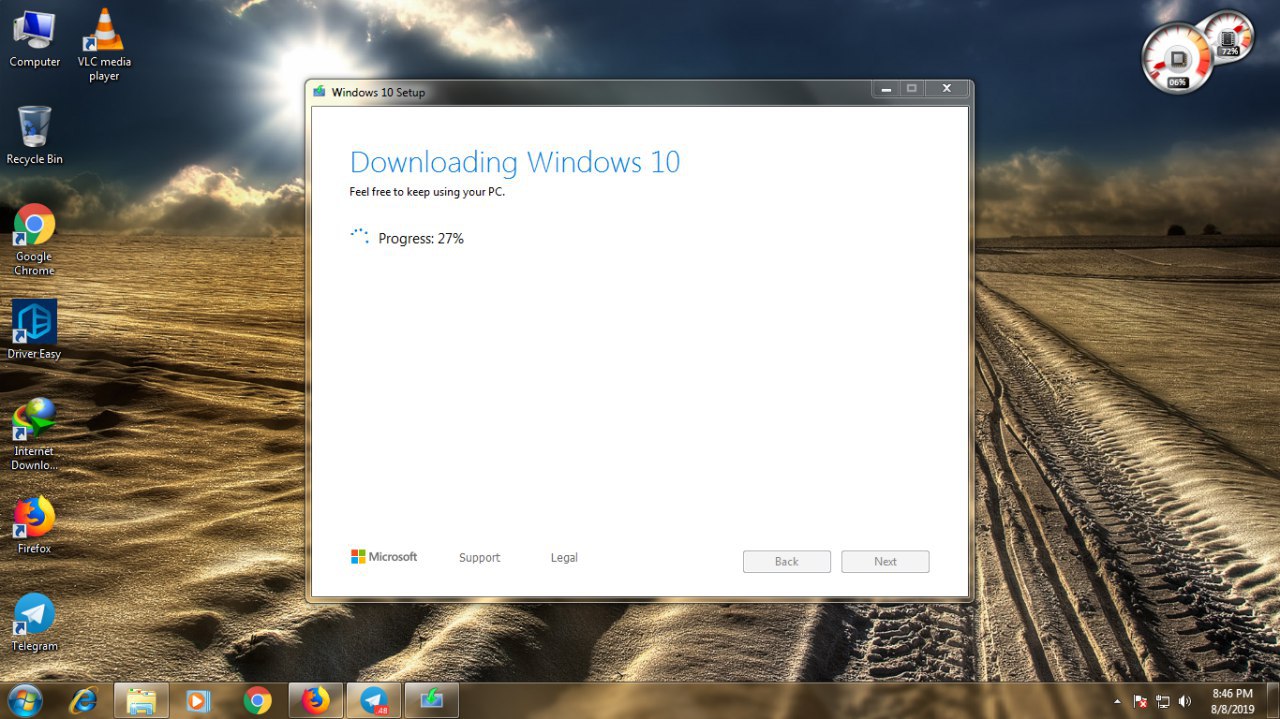This screenshot has height=719, width=1280.
Task: Open the Action Center flag icon
Action: tap(1140, 701)
